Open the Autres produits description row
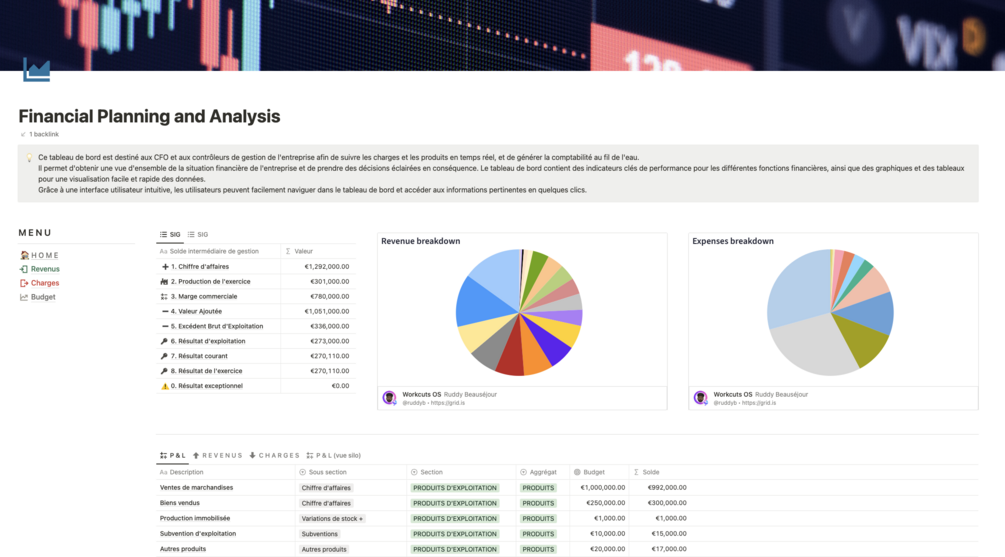 coord(183,549)
